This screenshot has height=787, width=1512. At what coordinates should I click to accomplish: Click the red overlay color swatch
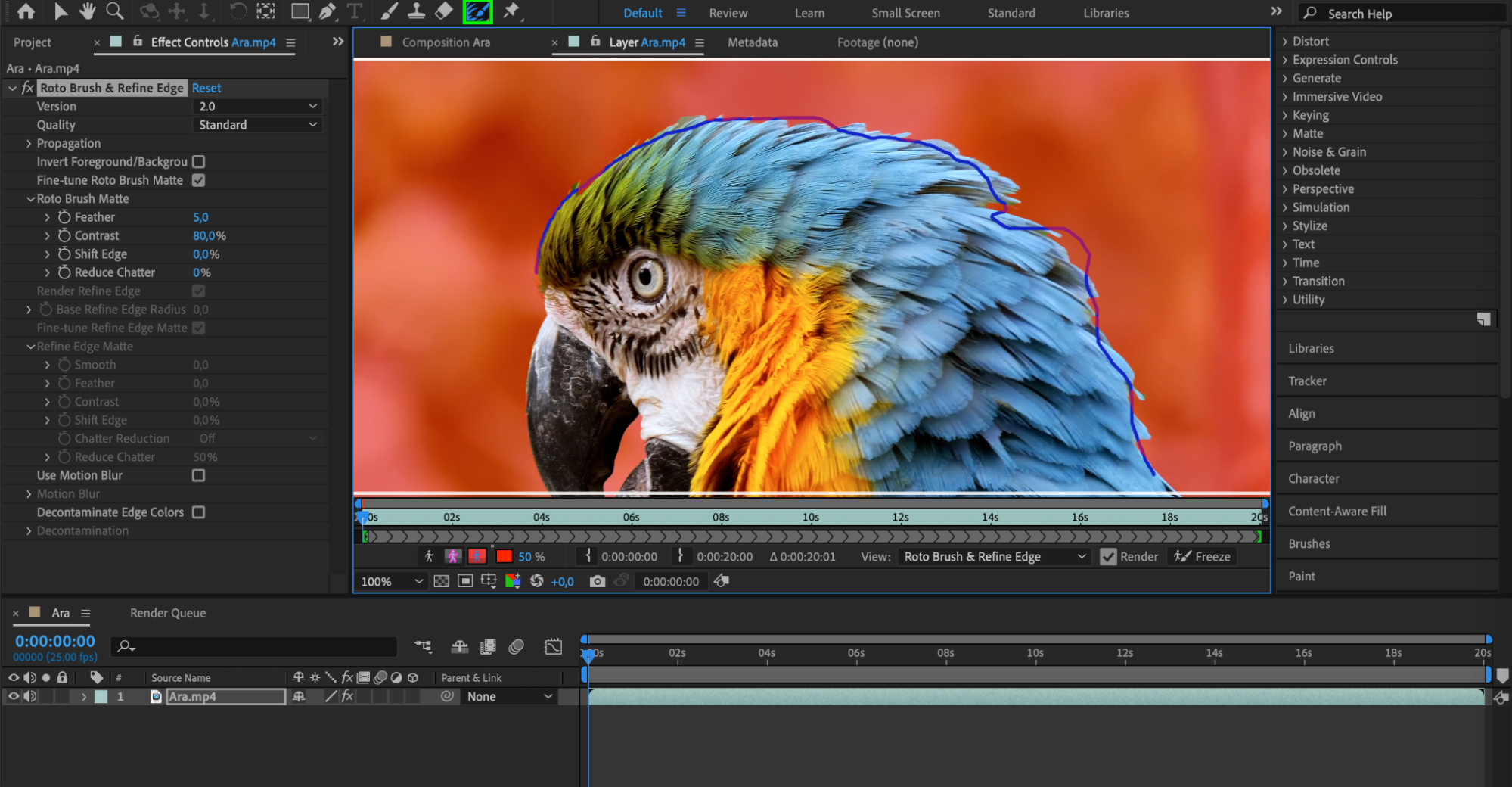click(504, 557)
